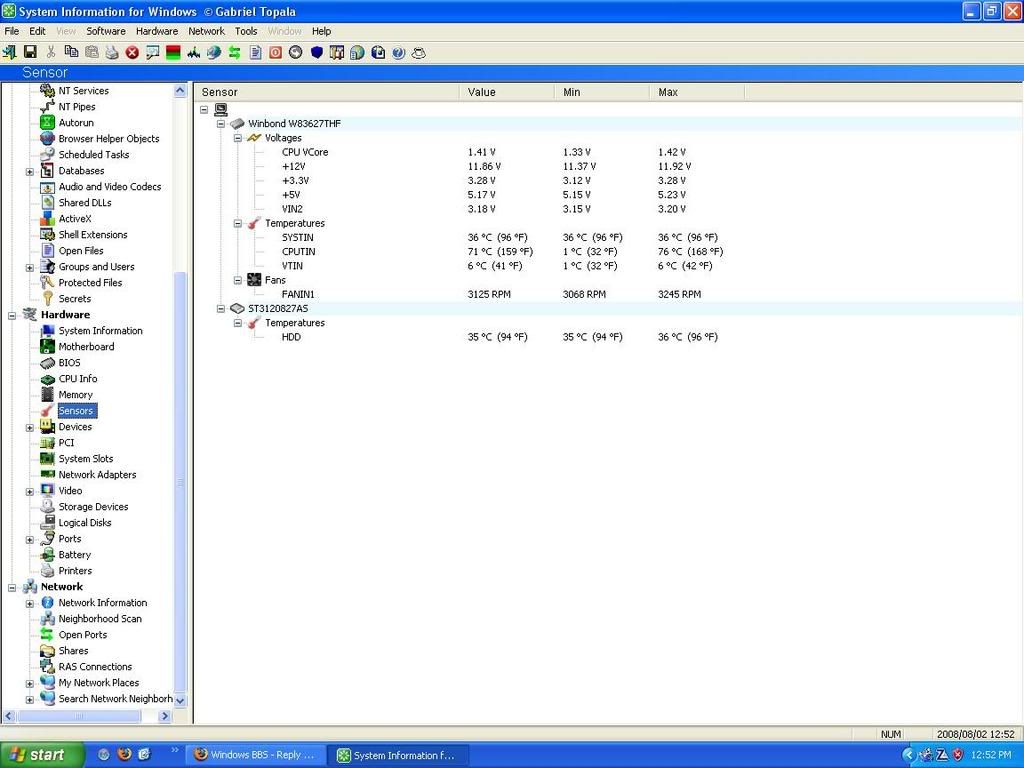Collapse the Network section in sidebar
The height and width of the screenshot is (768, 1024).
click(12, 587)
